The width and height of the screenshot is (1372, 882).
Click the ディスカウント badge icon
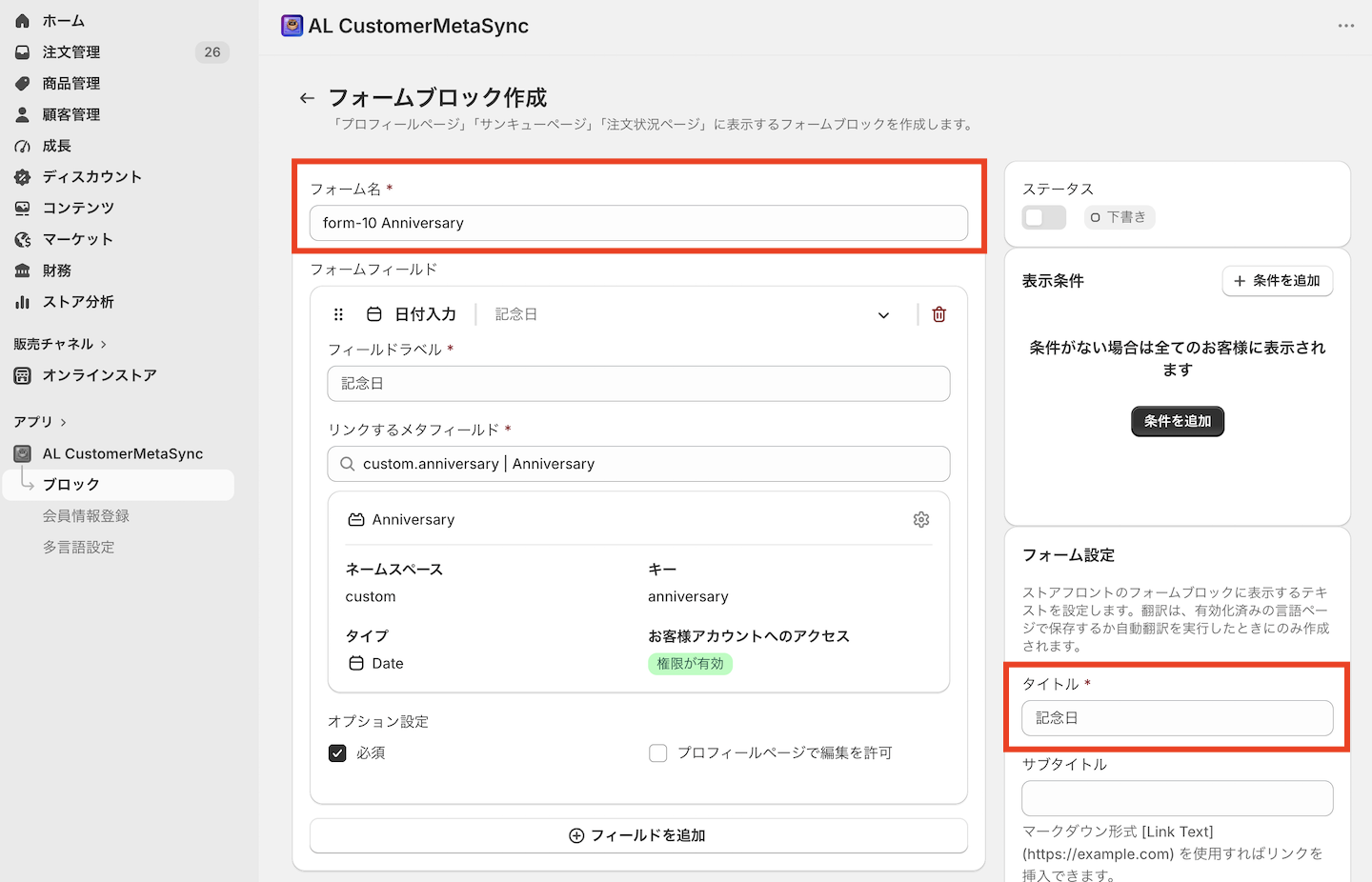(22, 177)
